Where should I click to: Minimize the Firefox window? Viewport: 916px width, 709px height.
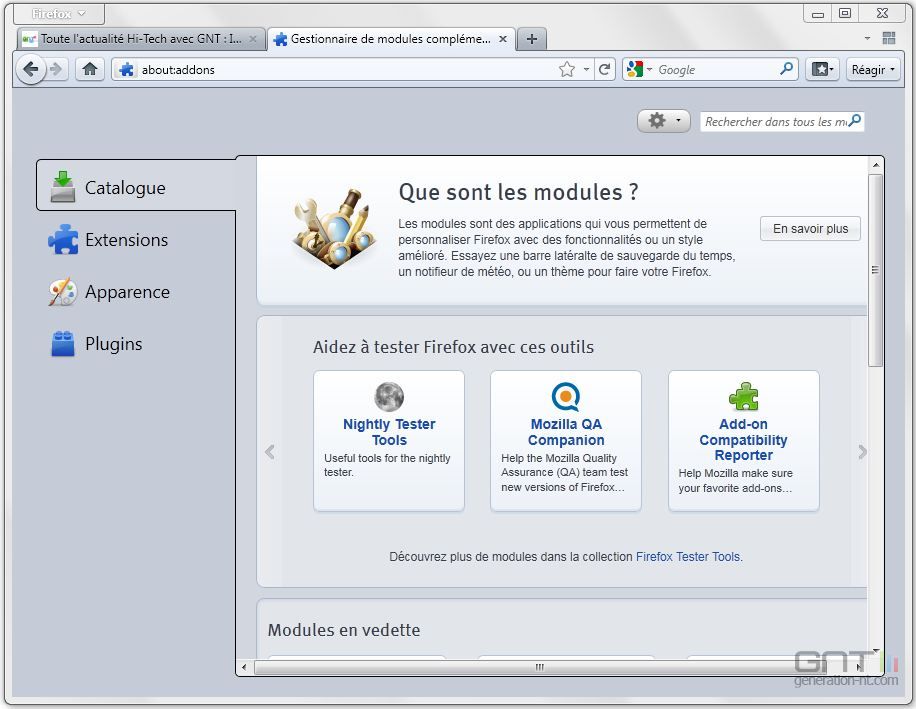[818, 14]
